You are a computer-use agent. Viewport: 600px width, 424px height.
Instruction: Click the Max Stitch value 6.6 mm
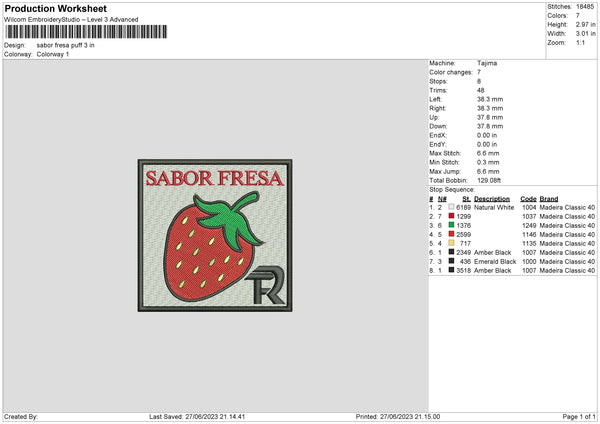(x=488, y=153)
